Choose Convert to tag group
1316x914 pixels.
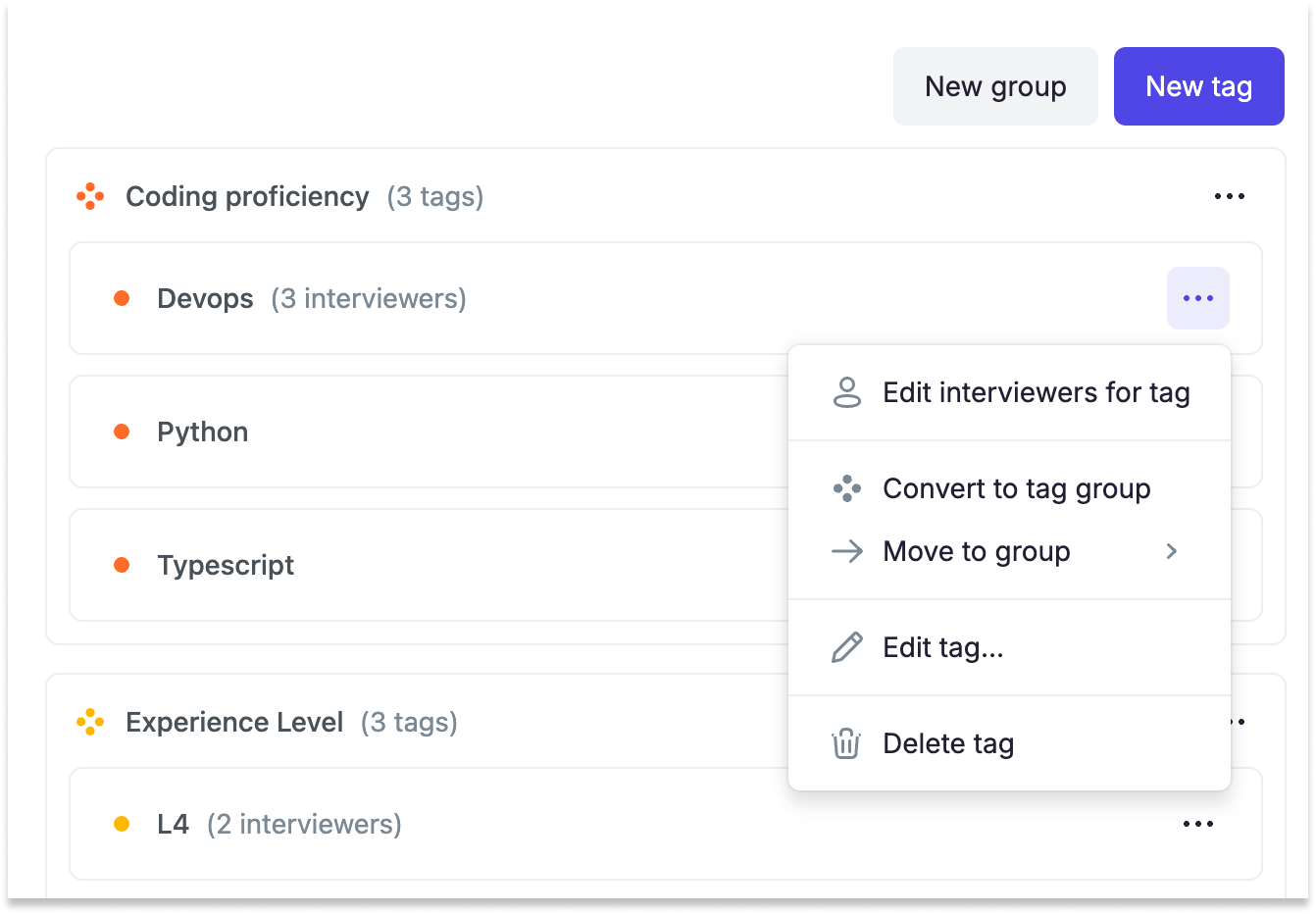(1010, 488)
